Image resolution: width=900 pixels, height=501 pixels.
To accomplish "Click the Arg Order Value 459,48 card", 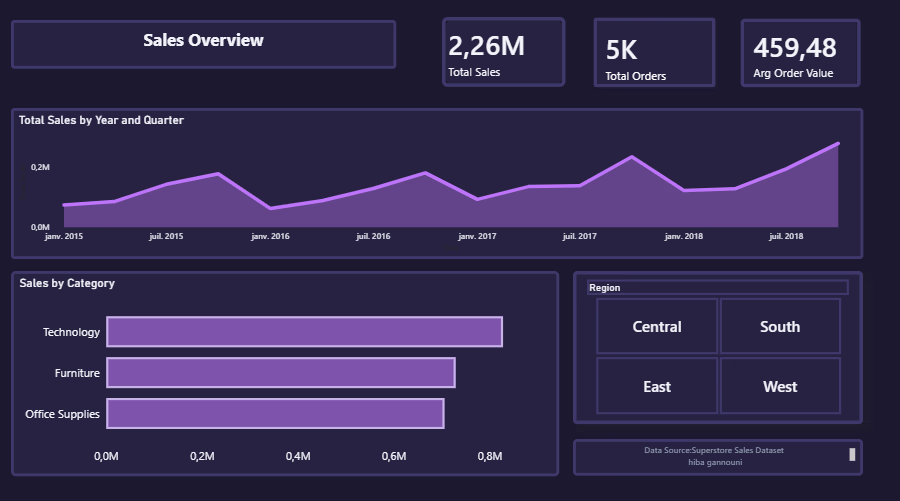I will coord(801,53).
